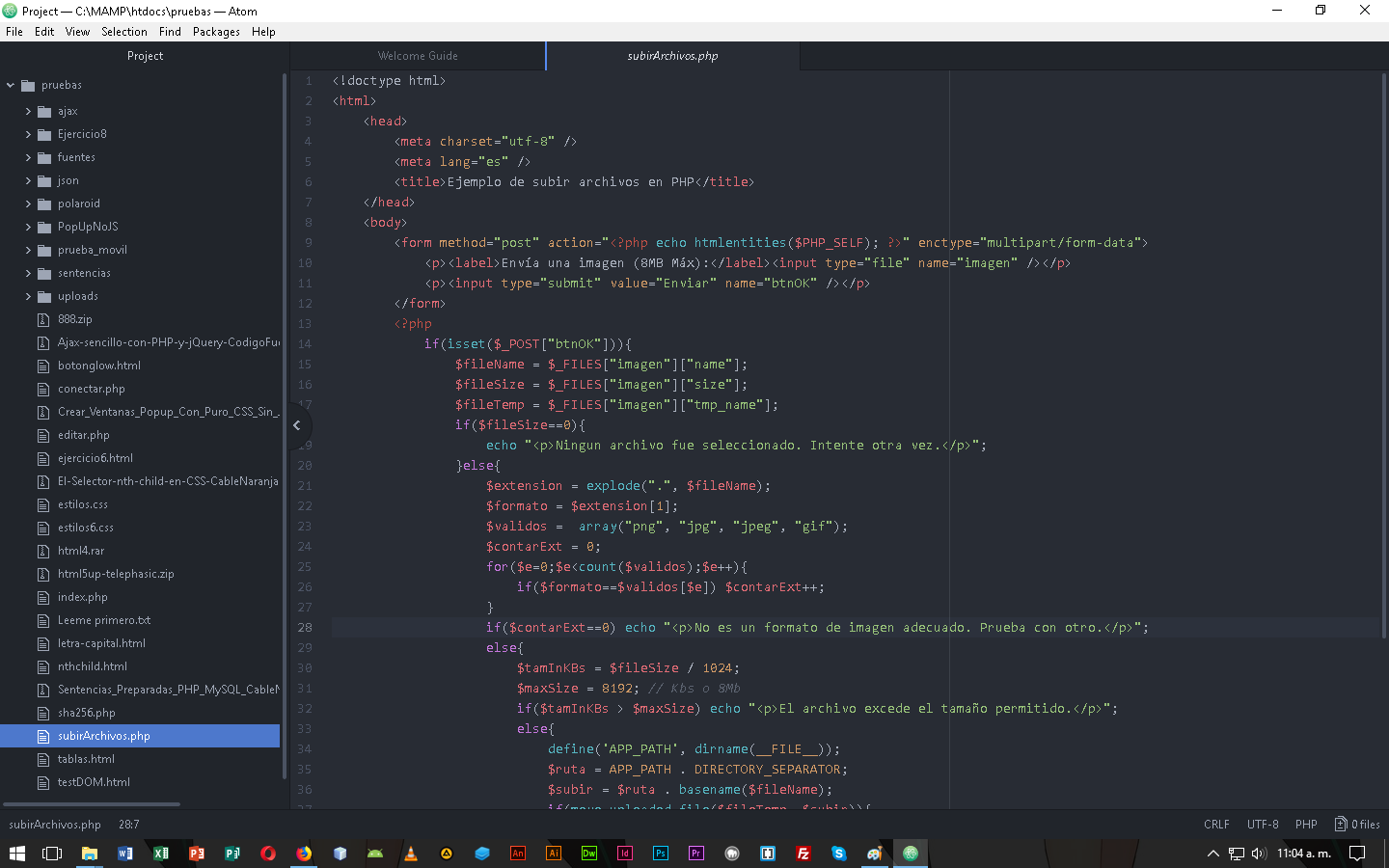Viewport: 1389px width, 868px height.
Task: Open the Find menu
Action: pyautogui.click(x=170, y=32)
